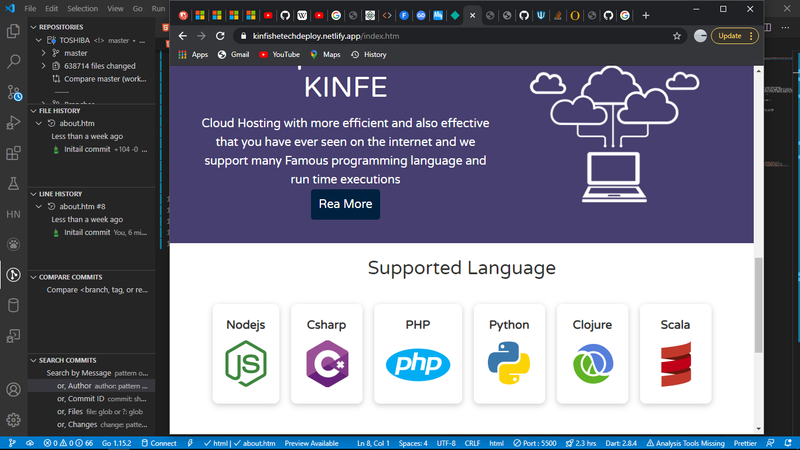Open the Run and Debug view
Viewport: 800px width, 450px height.
13,122
